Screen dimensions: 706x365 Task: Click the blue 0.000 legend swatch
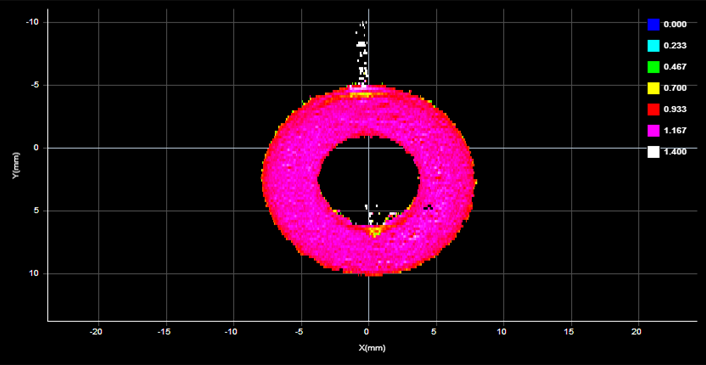pos(653,24)
